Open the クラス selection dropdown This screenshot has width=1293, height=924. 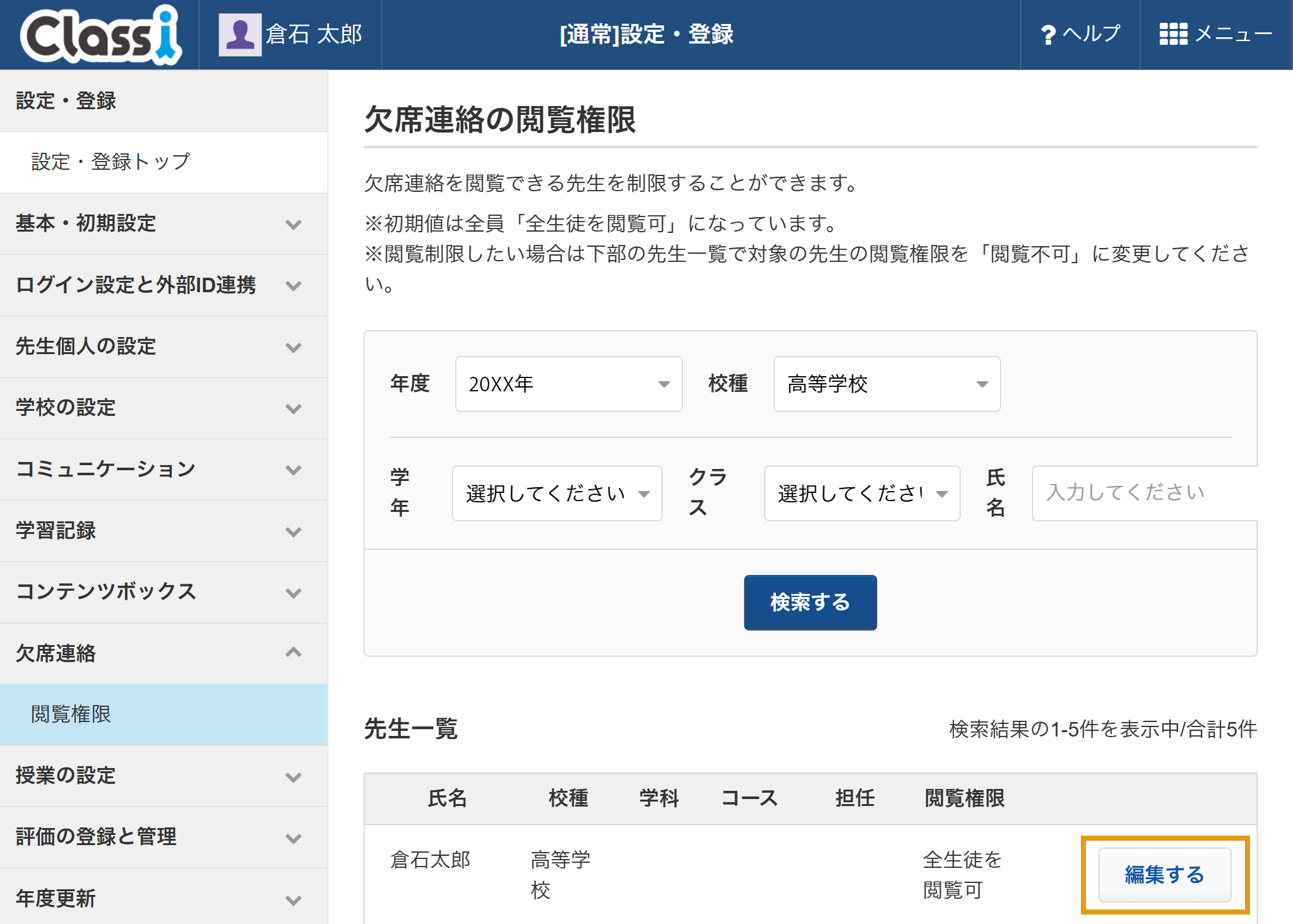862,494
